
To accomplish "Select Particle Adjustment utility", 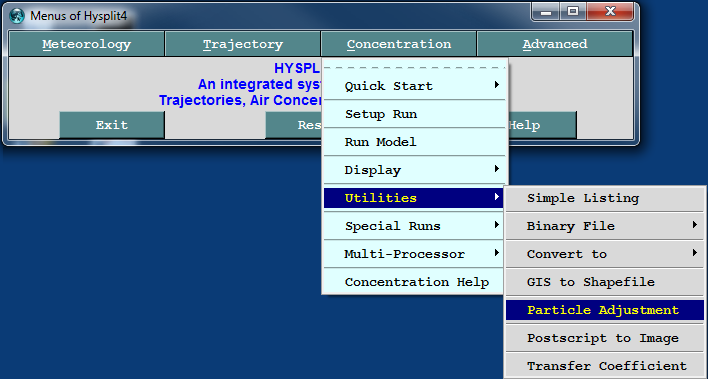I will coord(605,310).
